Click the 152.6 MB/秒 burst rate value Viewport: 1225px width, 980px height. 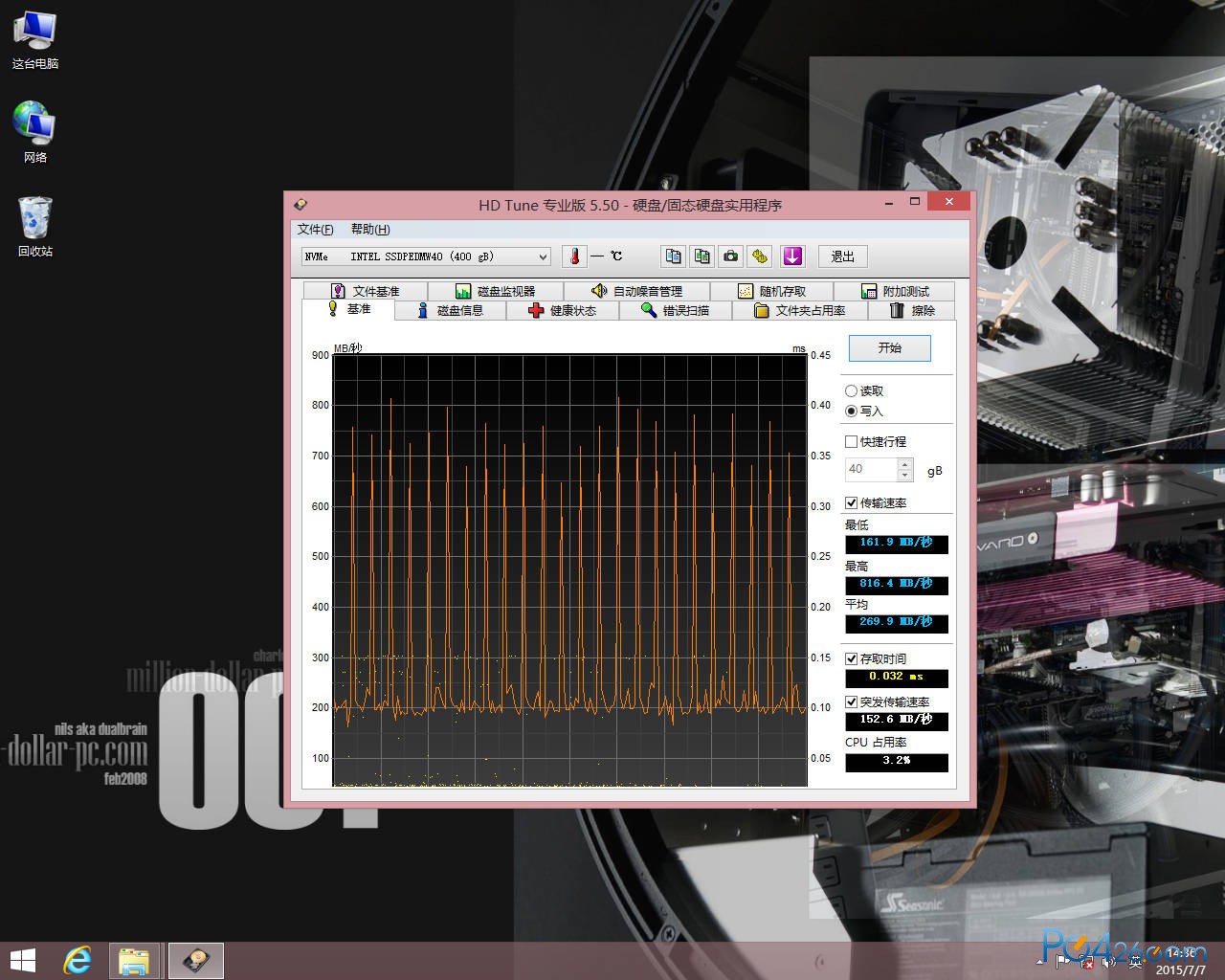[x=897, y=721]
